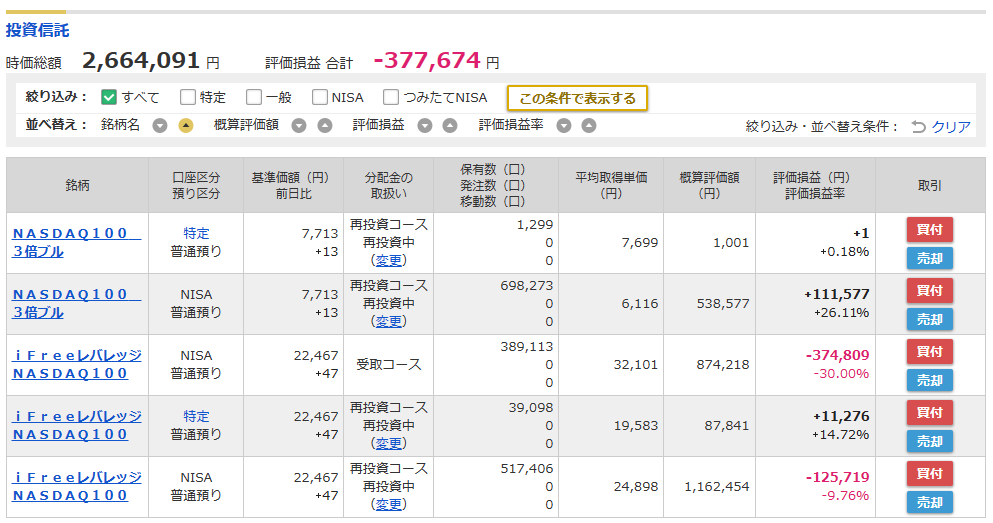Sort 評価損益 ascending arrow

click(450, 125)
